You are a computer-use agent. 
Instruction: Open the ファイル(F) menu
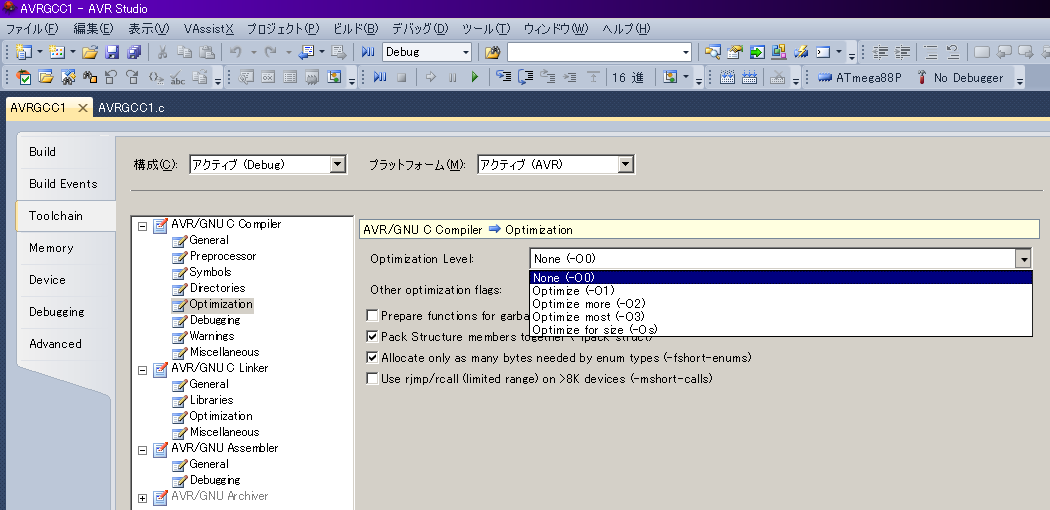[31, 29]
